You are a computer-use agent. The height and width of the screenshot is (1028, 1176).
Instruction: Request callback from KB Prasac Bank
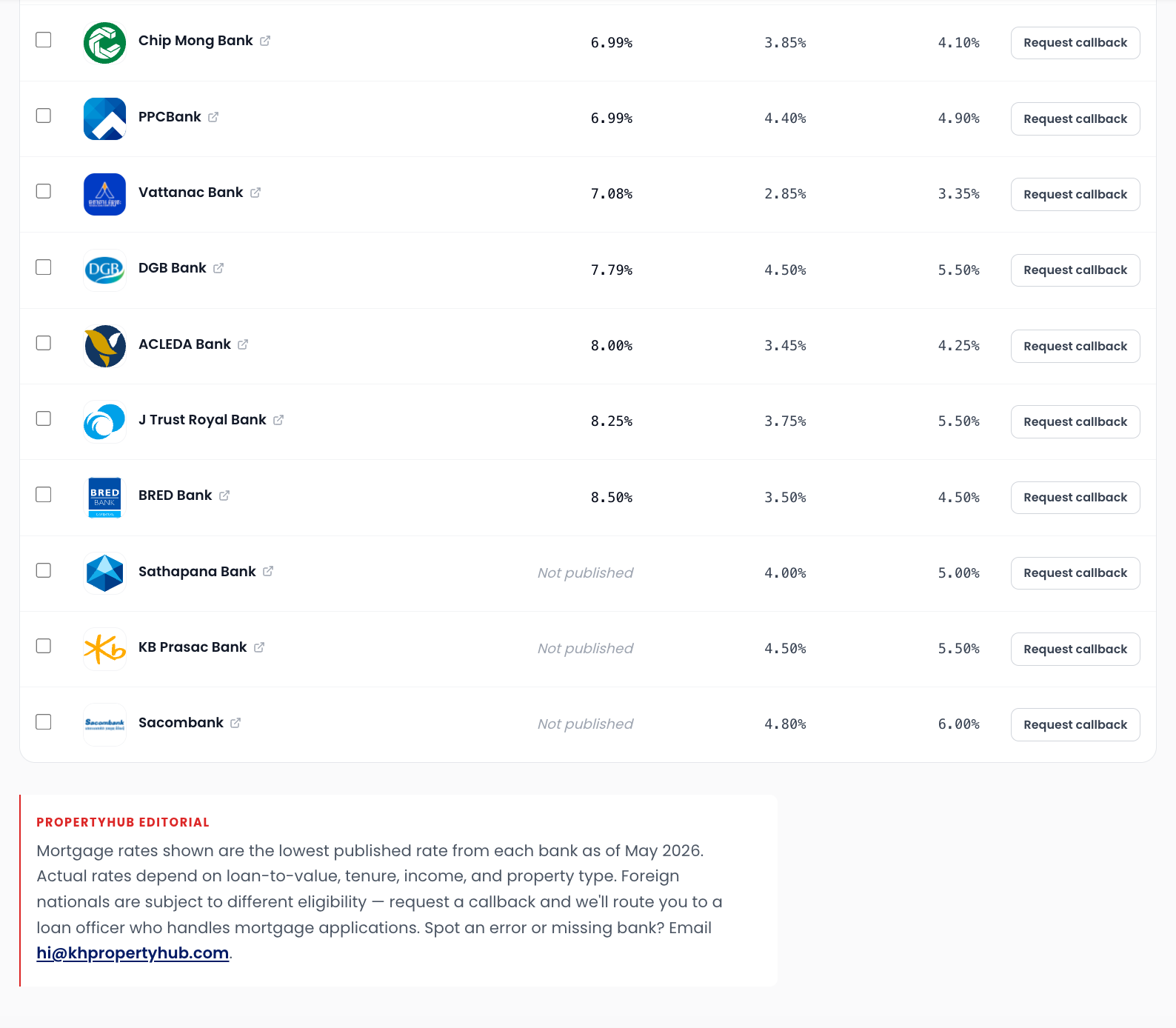[x=1075, y=649]
